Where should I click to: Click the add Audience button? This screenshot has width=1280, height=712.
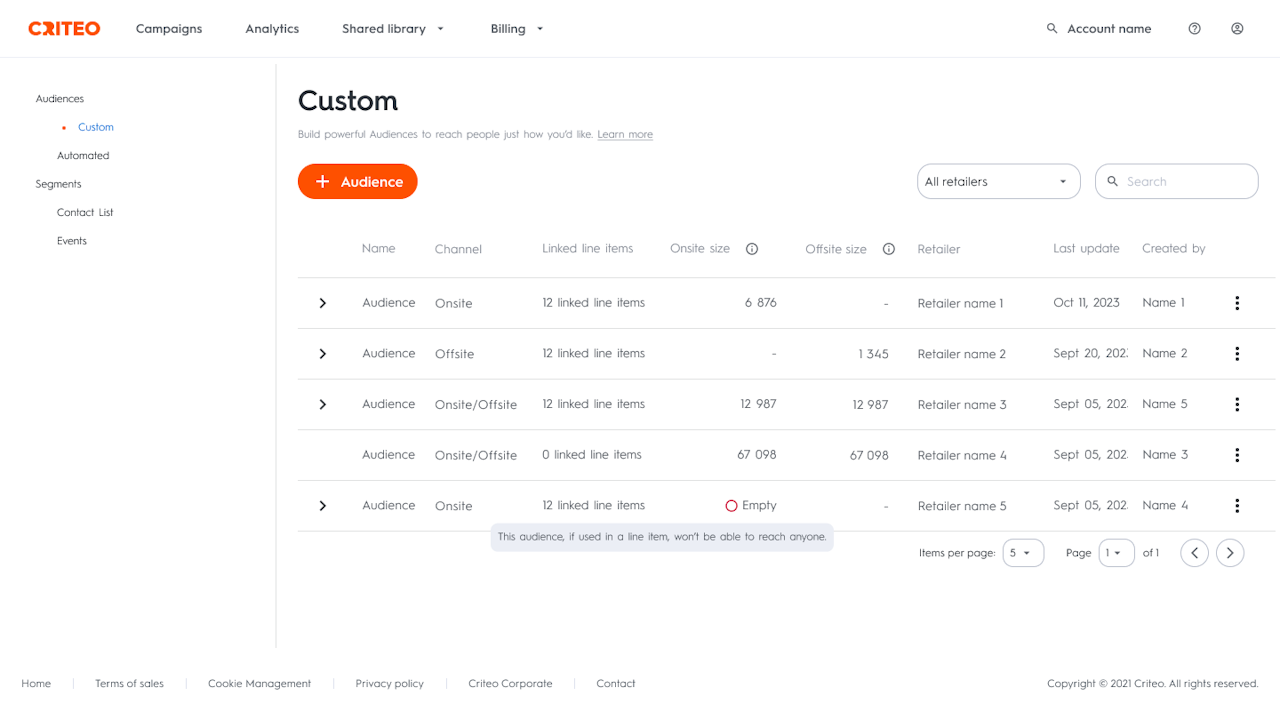point(357,182)
